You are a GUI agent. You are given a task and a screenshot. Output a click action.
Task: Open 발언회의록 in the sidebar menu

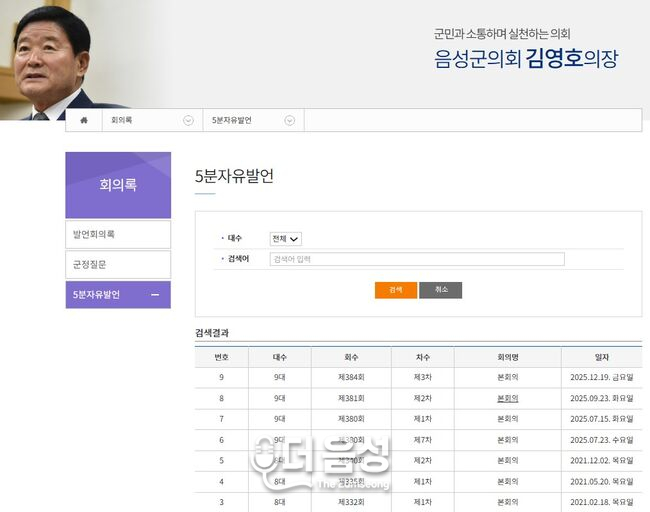coord(118,234)
